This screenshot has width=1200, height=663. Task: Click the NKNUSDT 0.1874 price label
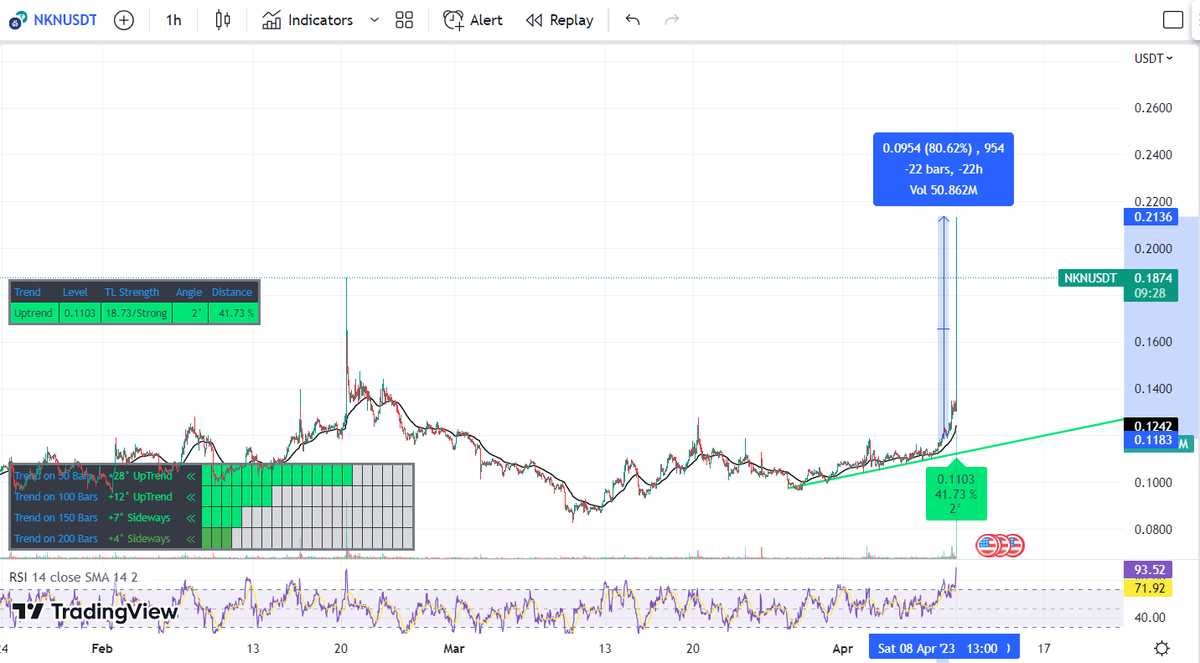1121,278
